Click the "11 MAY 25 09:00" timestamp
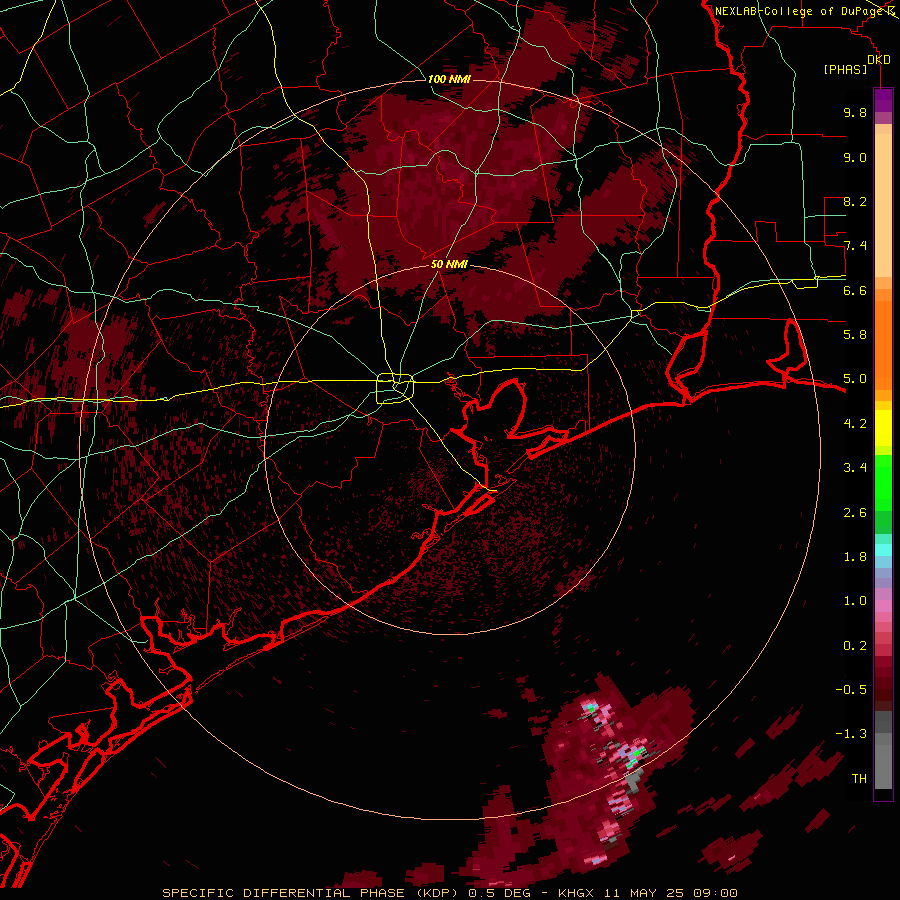 click(x=670, y=893)
